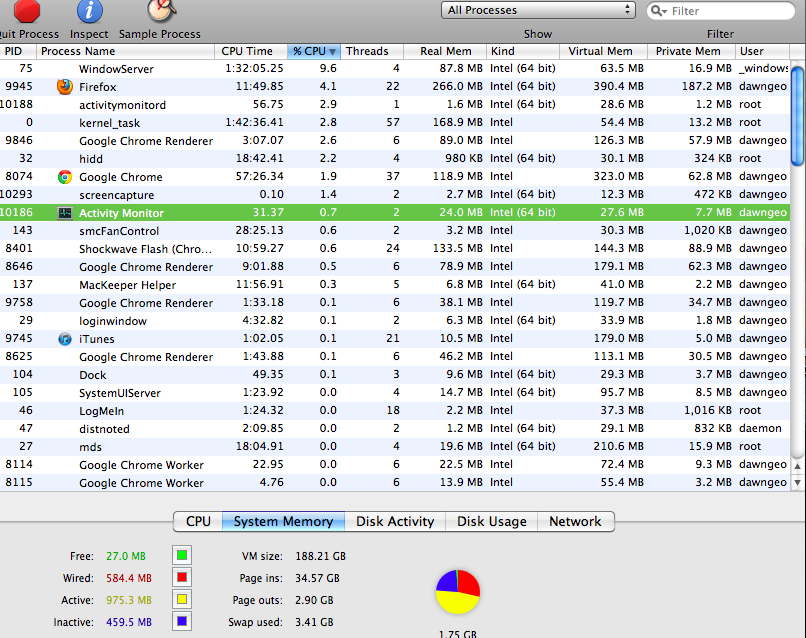Switch to the Network tab
Viewport: 806px width, 638px height.
coord(575,521)
